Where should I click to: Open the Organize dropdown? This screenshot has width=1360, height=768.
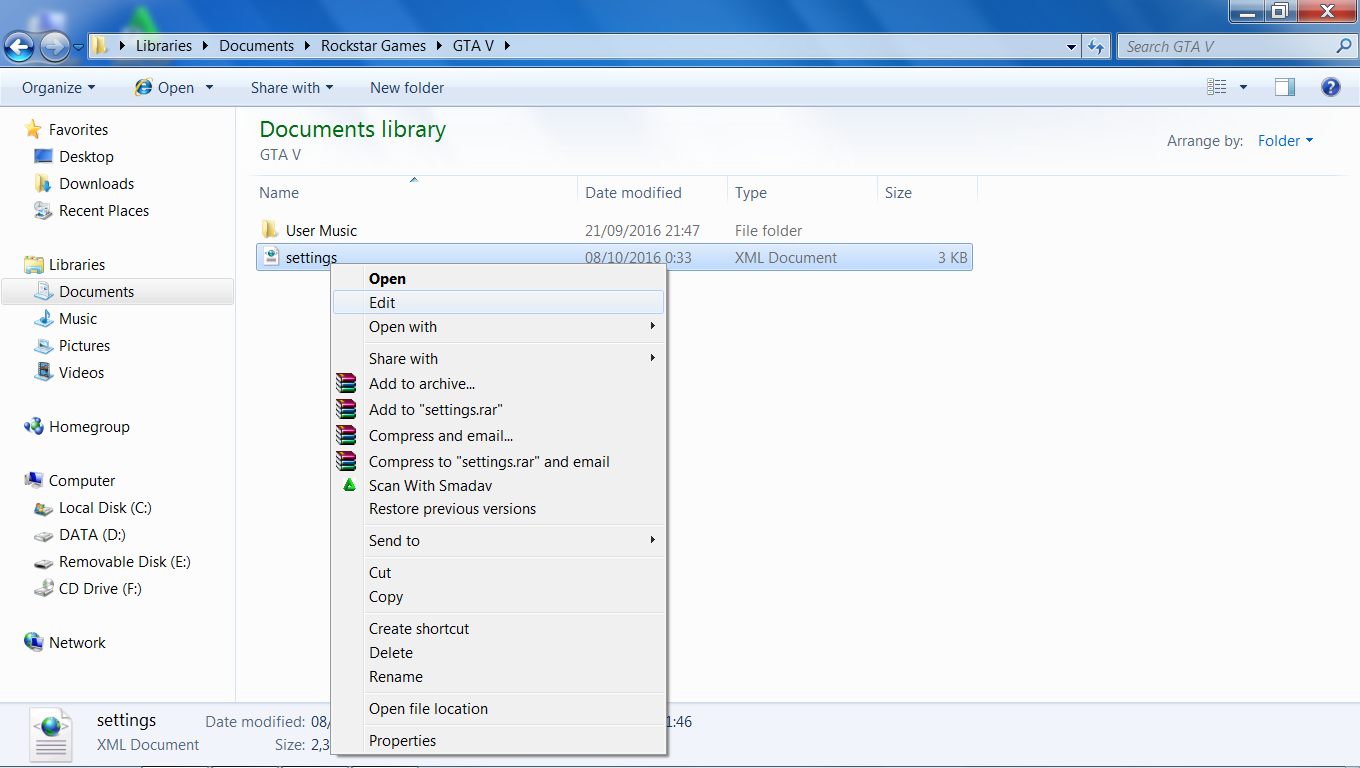pyautogui.click(x=57, y=87)
